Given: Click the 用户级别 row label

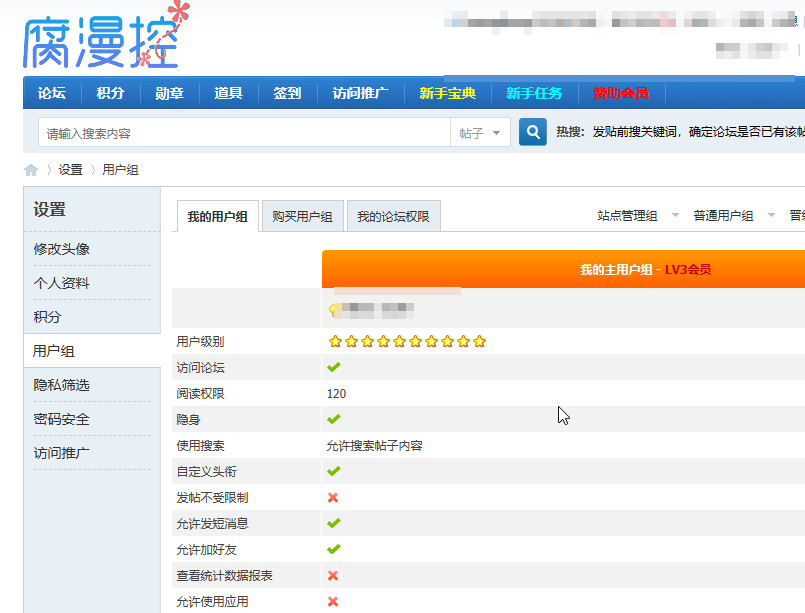Looking at the screenshot, I should click(x=200, y=341).
